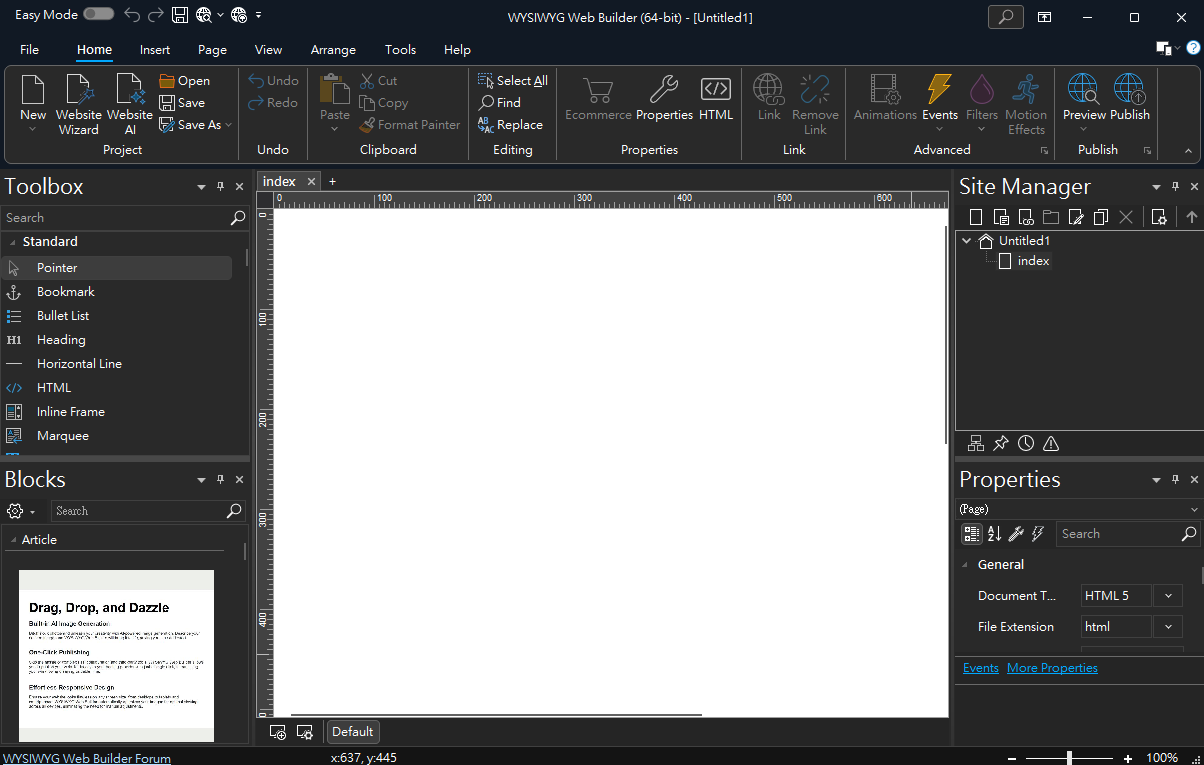Open Motion Effects tool

1026,105
